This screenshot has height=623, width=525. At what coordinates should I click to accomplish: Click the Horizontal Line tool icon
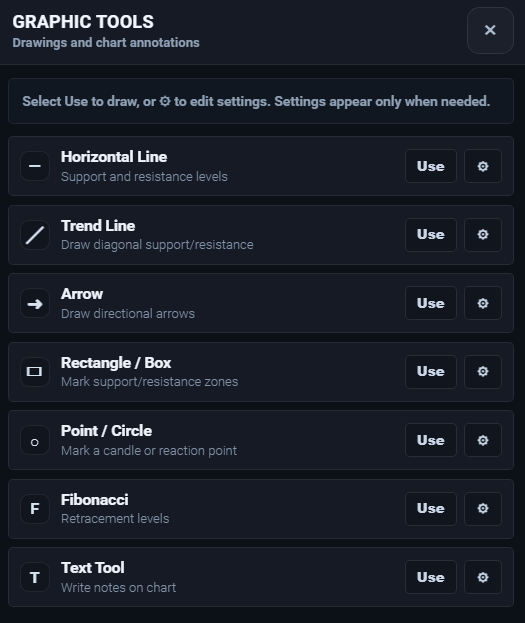(35, 166)
